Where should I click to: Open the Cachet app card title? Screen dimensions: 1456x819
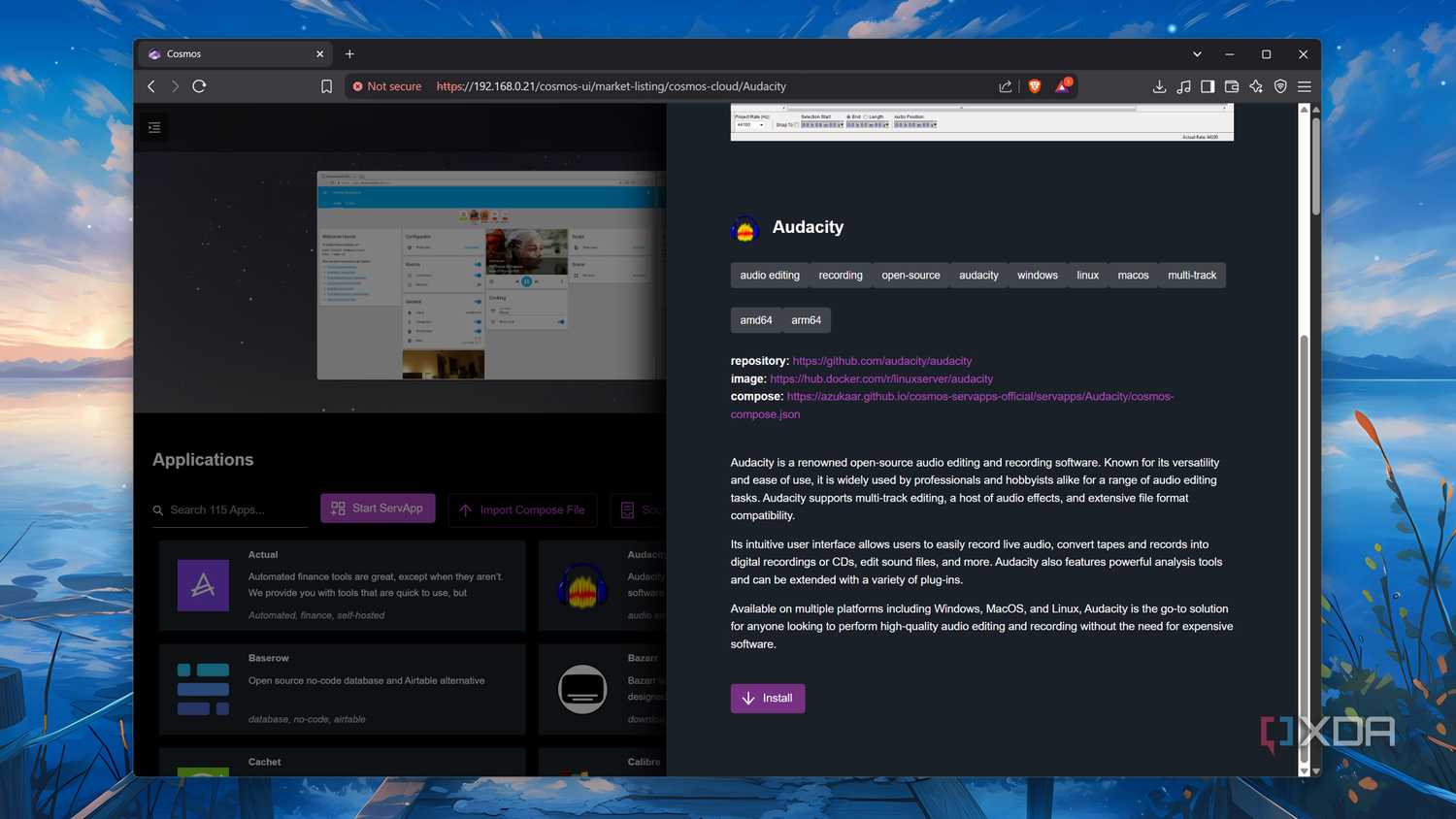click(264, 762)
